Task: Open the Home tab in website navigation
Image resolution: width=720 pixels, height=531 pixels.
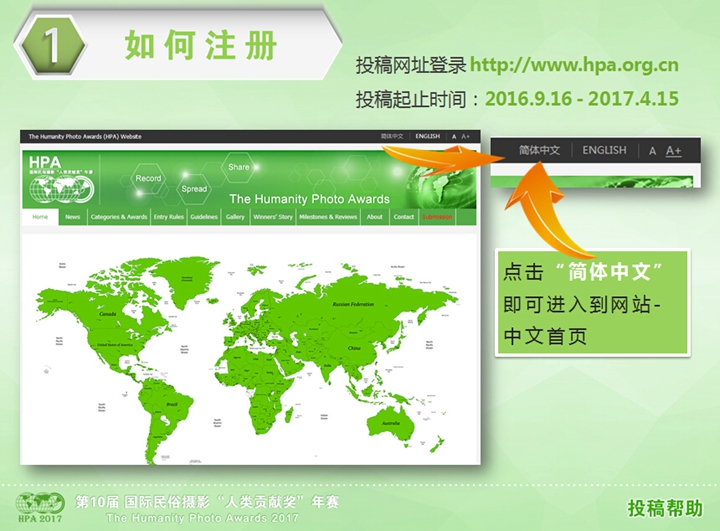Action: 40,217
